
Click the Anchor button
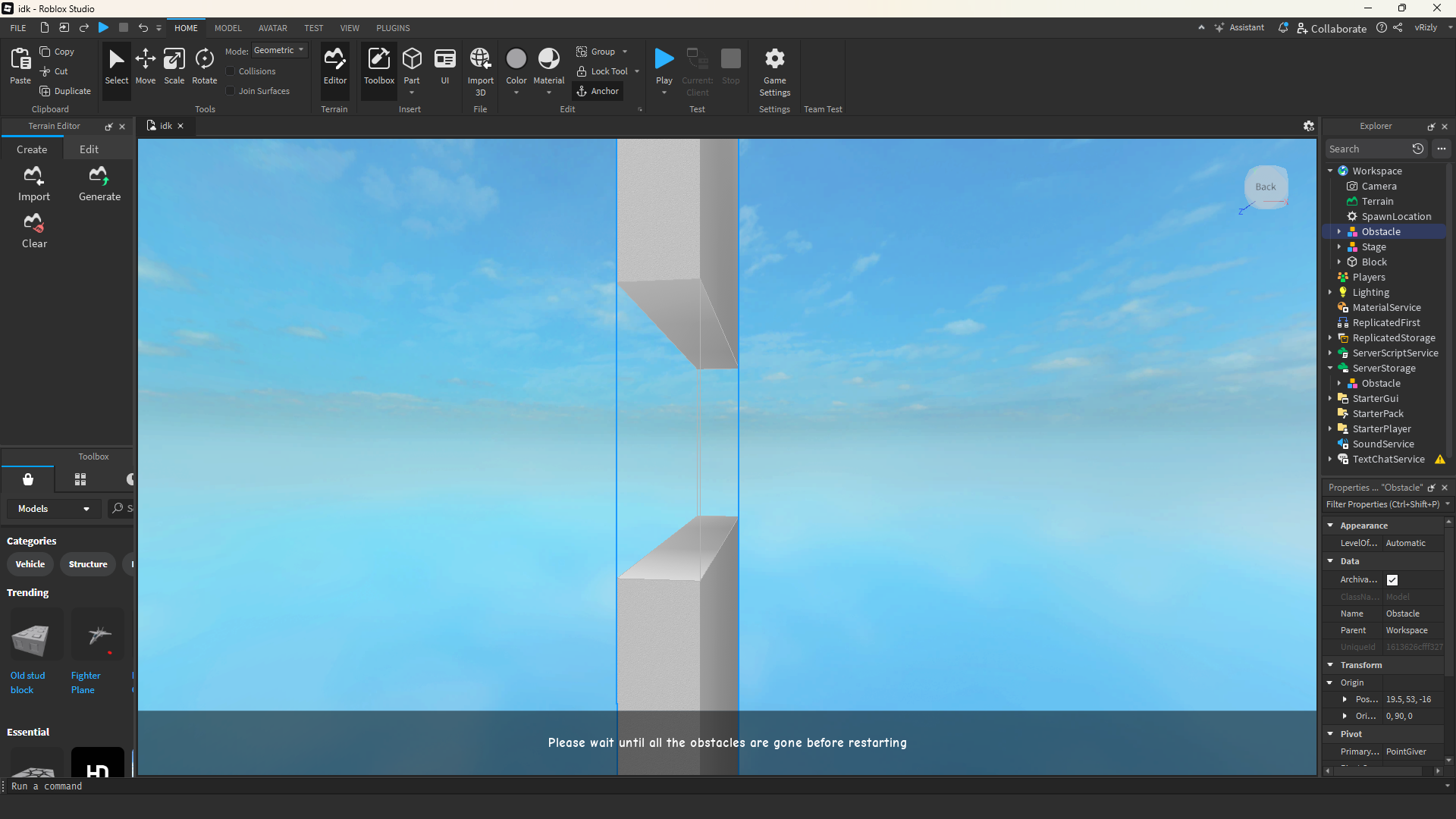pyautogui.click(x=598, y=91)
